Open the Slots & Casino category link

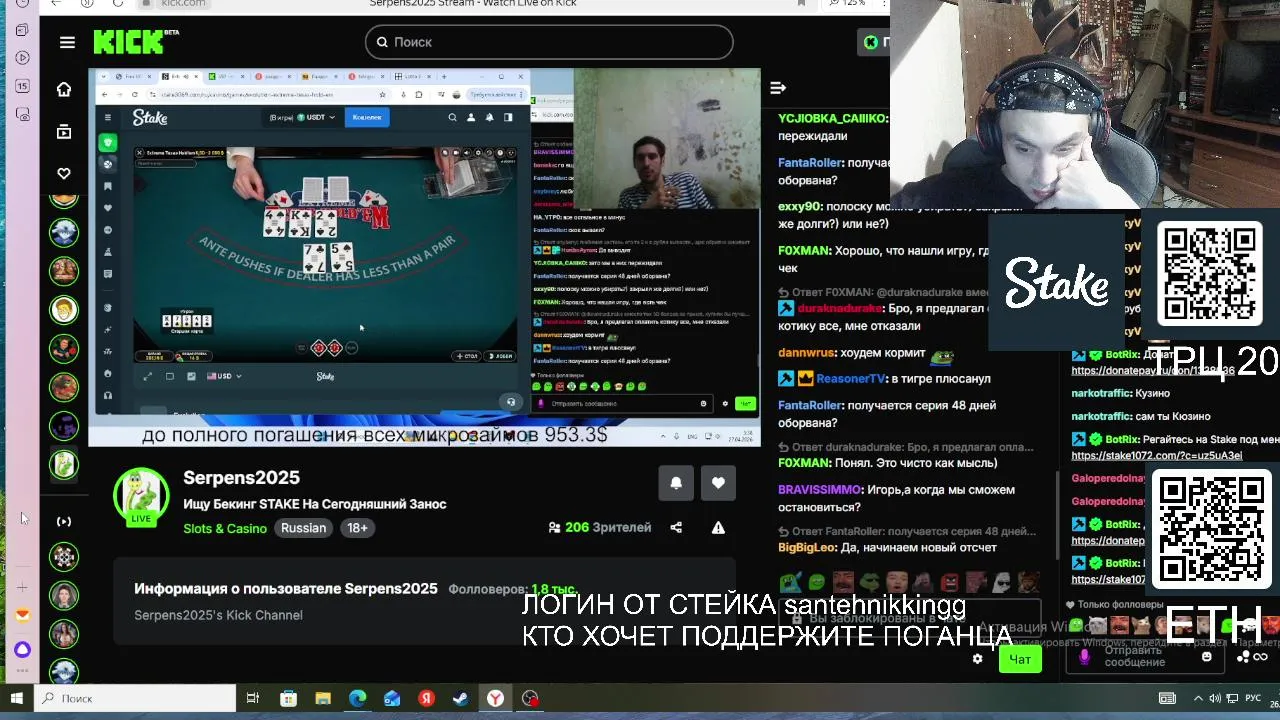tap(225, 528)
